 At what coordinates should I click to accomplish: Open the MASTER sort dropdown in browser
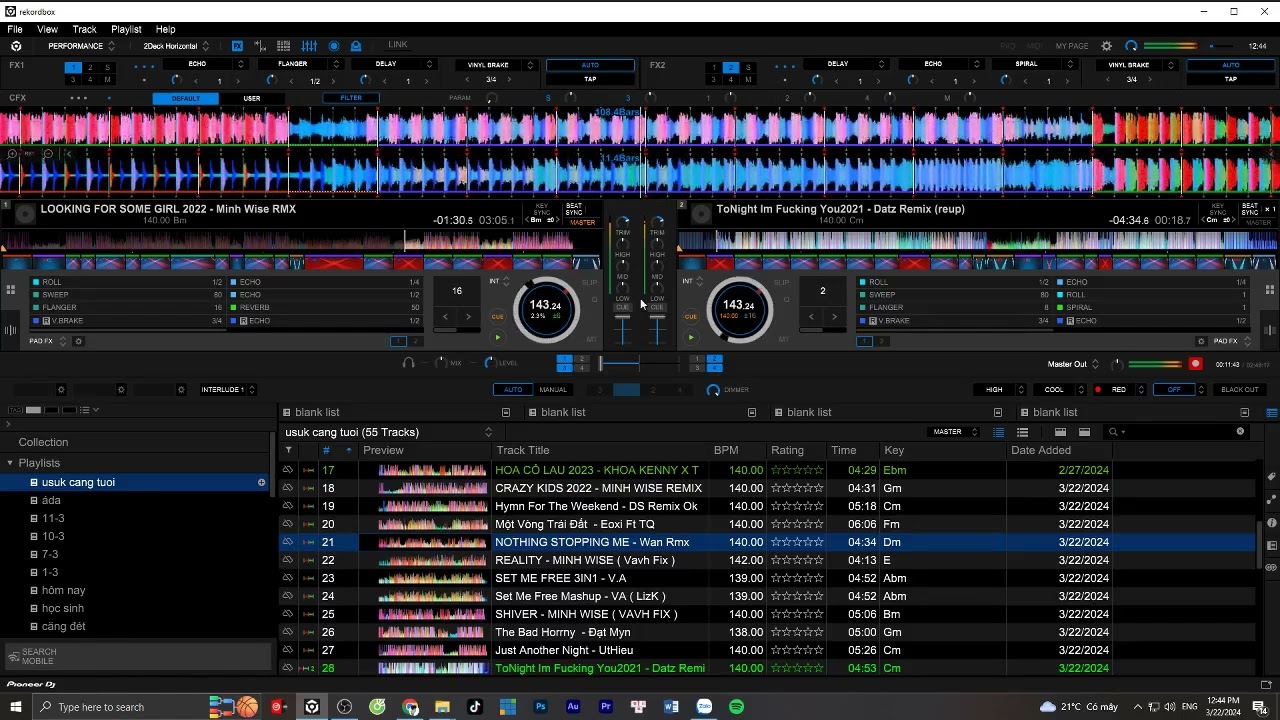point(954,432)
